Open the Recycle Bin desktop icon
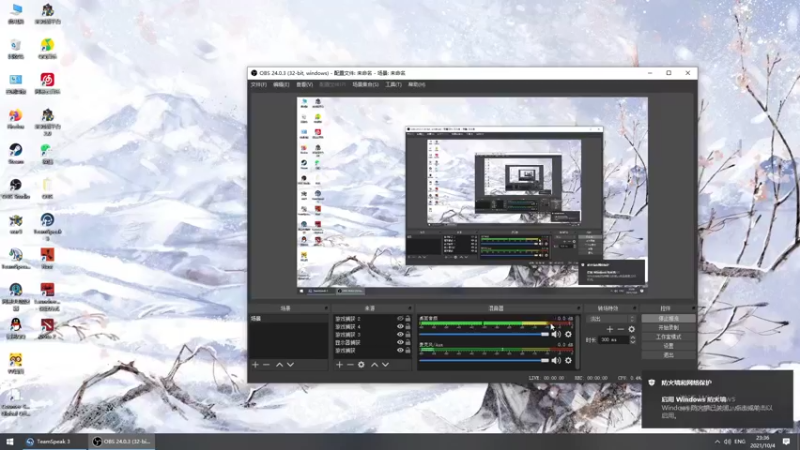The width and height of the screenshot is (800, 450). click(16, 49)
